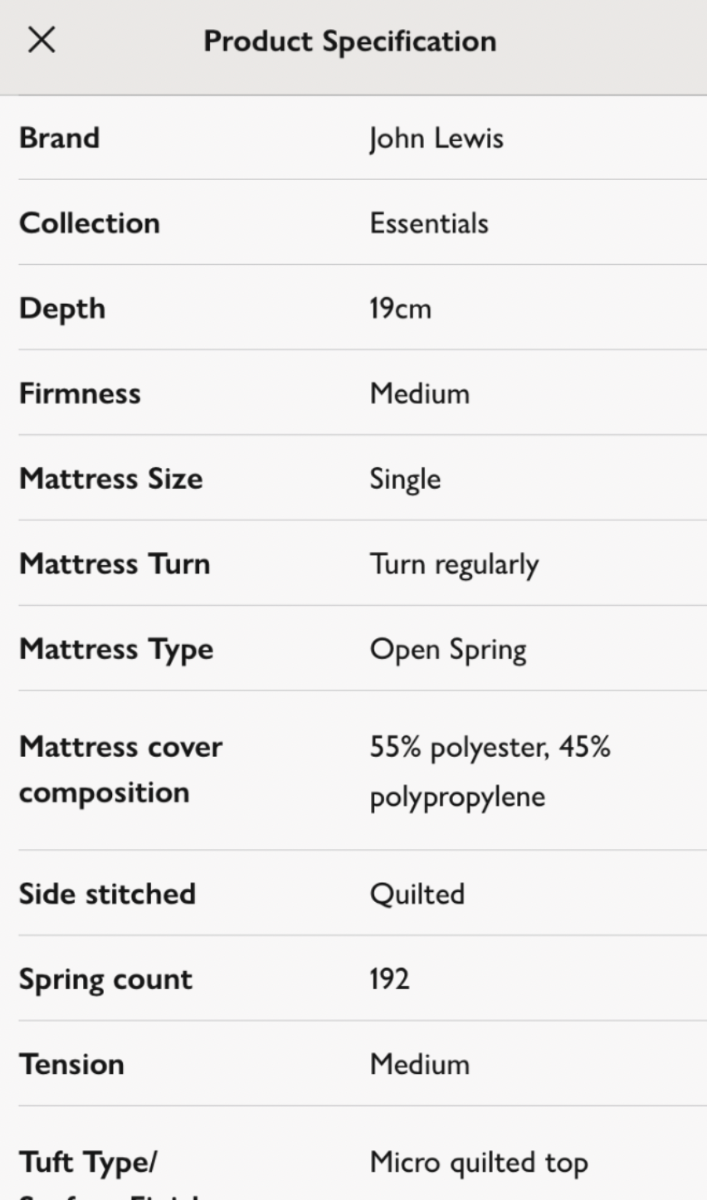Tap the Essentials collection value
This screenshot has width=707, height=1200.
[x=429, y=222]
